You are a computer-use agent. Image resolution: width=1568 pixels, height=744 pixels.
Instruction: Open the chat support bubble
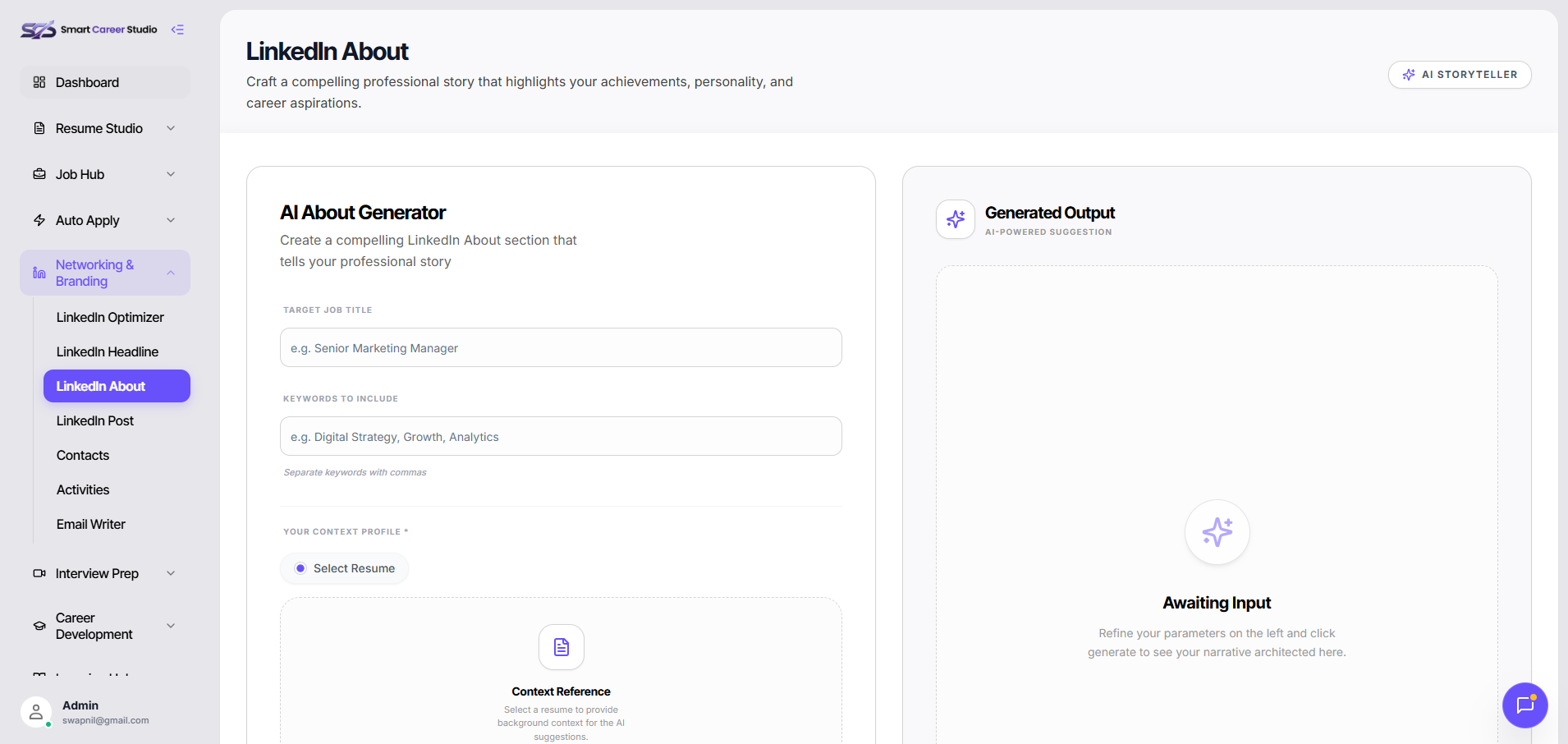click(1525, 705)
